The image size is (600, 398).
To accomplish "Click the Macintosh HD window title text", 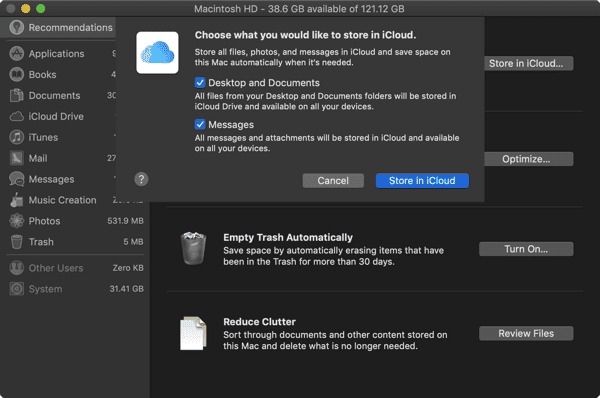I will [x=299, y=9].
